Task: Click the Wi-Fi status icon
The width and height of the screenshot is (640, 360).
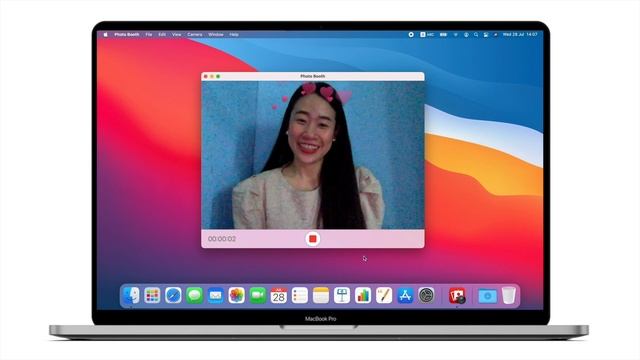Action: coord(456,35)
